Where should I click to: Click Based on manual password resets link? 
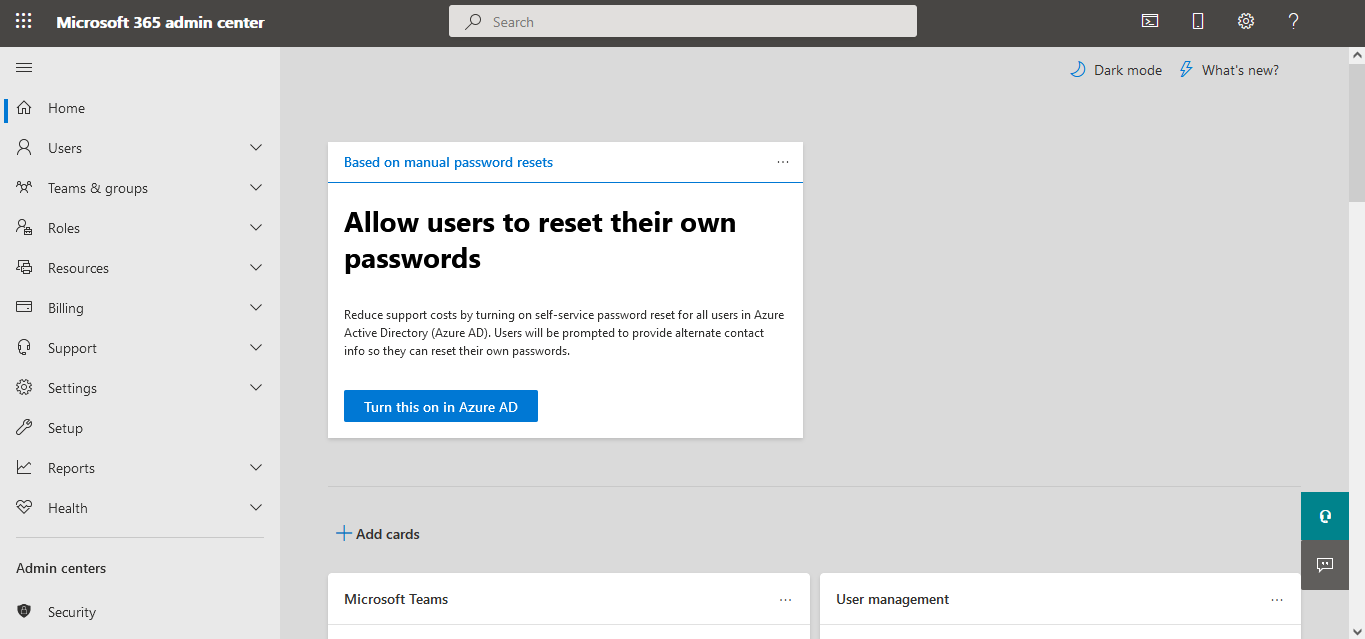pyautogui.click(x=448, y=162)
